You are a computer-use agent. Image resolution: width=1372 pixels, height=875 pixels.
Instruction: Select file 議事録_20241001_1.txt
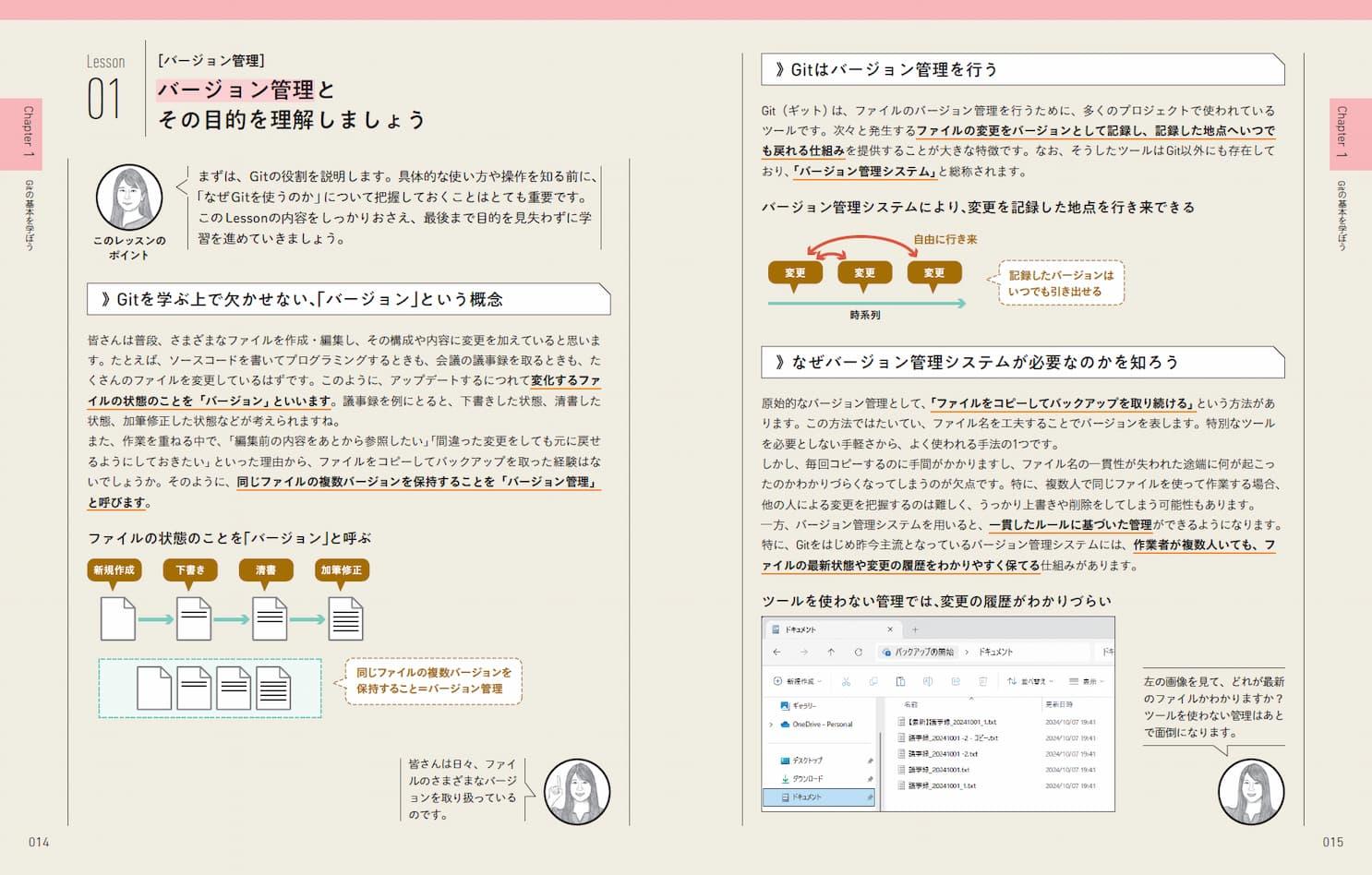click(x=937, y=785)
